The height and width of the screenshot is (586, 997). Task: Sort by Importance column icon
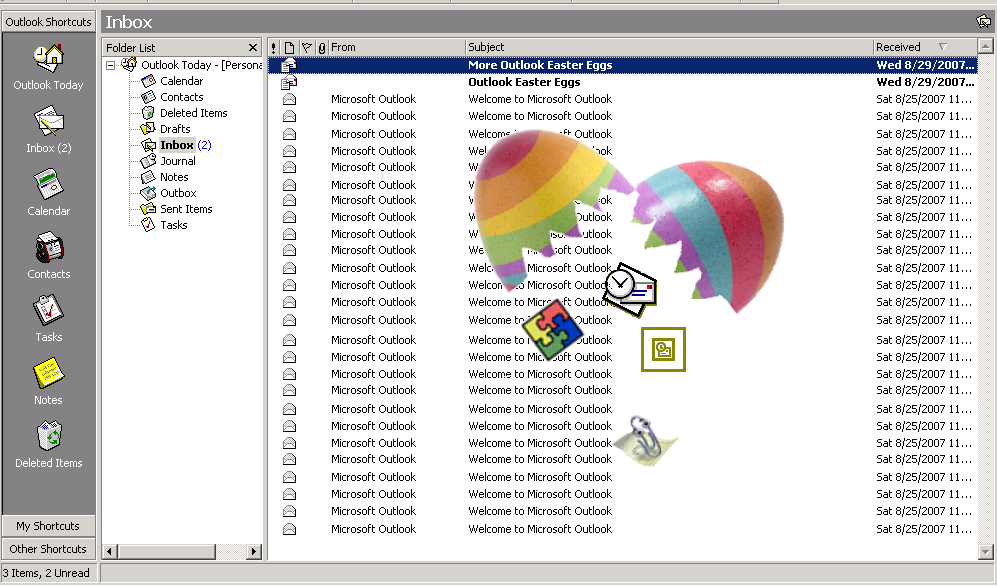tap(273, 48)
